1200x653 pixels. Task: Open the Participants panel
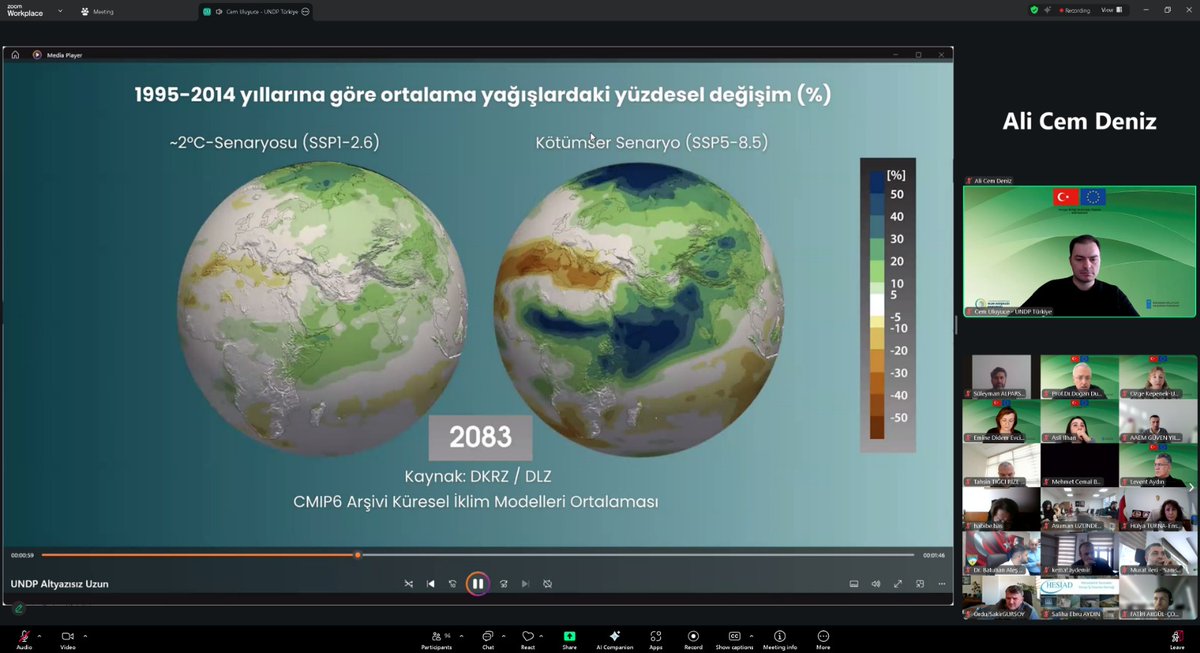tap(437, 638)
